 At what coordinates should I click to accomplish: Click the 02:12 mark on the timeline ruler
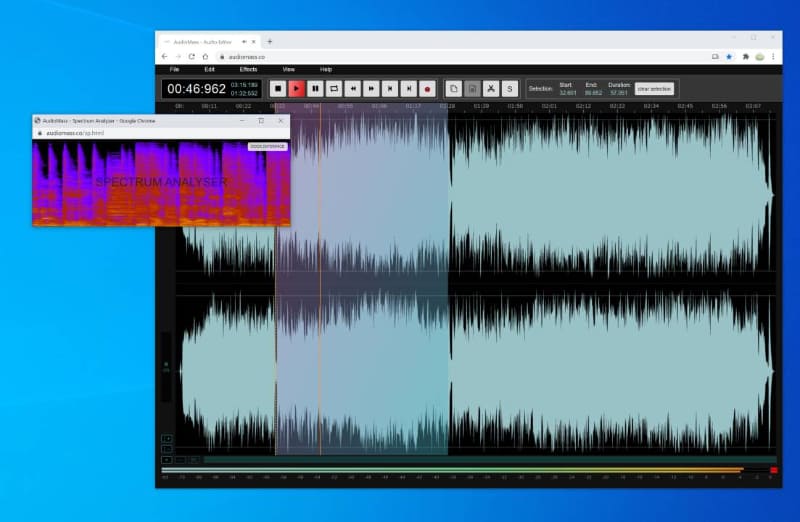pyautogui.click(x=583, y=106)
